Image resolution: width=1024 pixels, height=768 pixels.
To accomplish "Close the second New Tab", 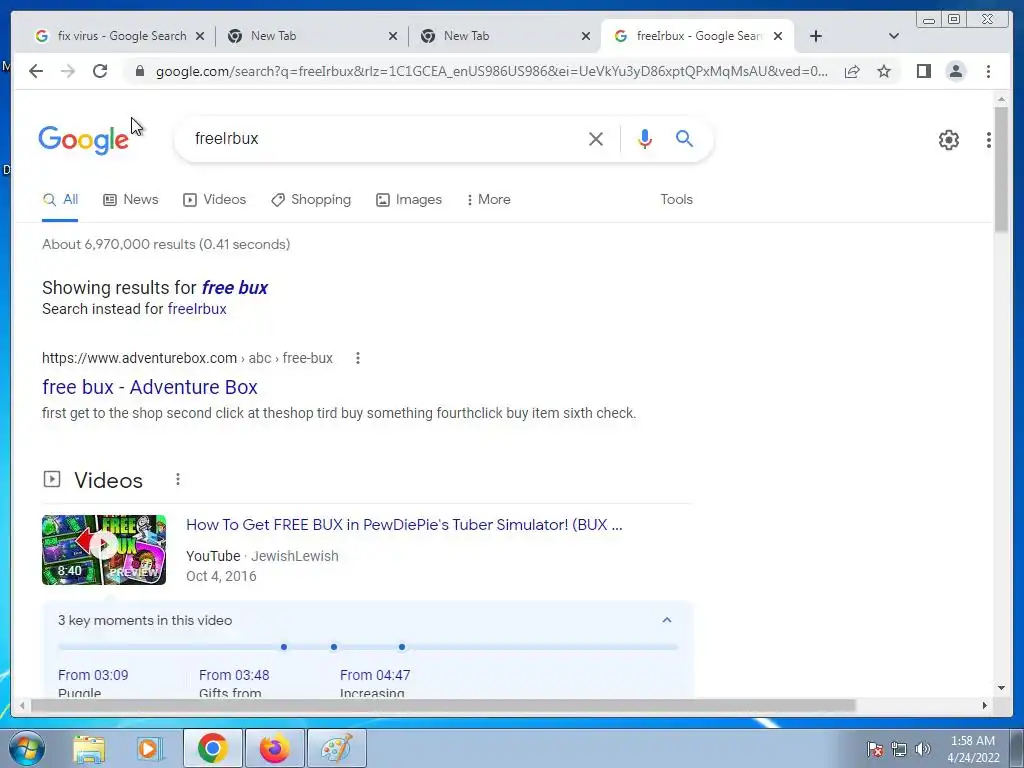I will coord(586,36).
